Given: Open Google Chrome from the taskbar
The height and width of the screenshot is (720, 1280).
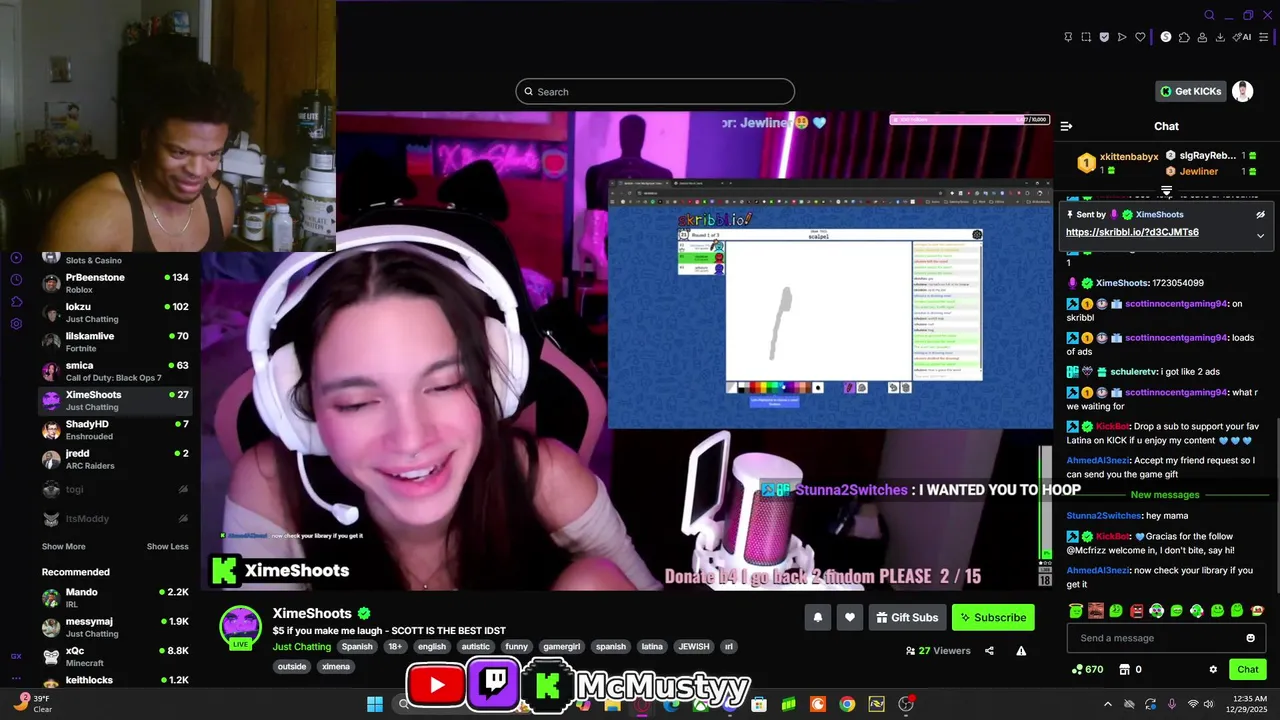Looking at the screenshot, I should click(847, 704).
